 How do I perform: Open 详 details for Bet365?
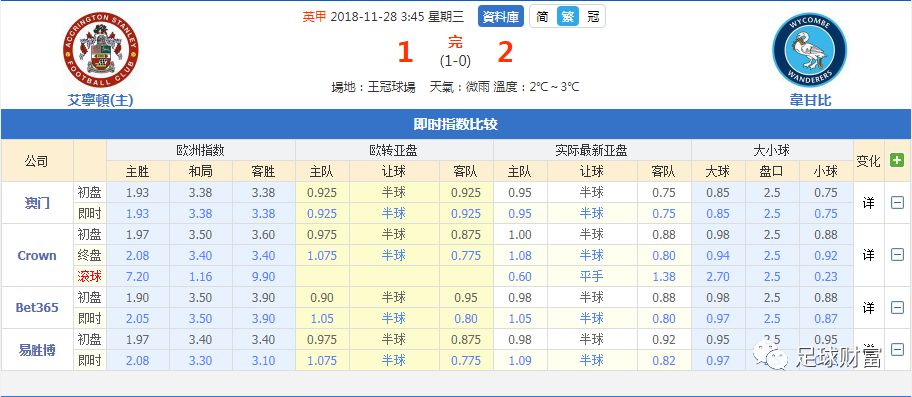point(868,307)
